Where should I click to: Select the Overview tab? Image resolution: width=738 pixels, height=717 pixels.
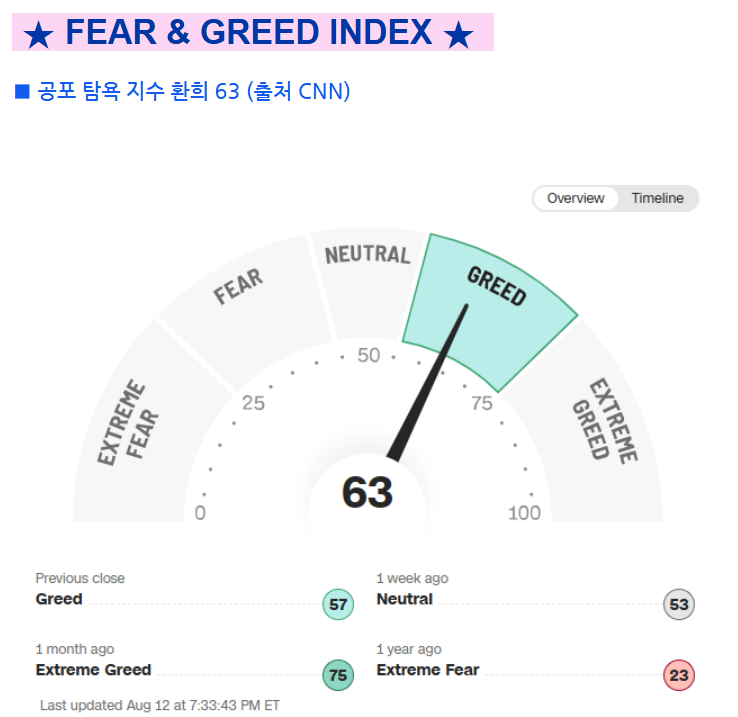pos(575,198)
